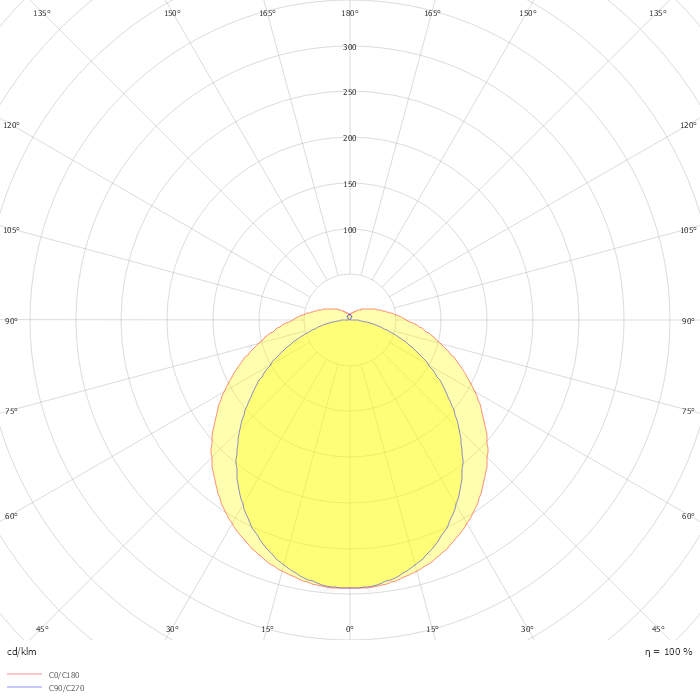The height and width of the screenshot is (700, 700).
Task: Click the 15° label left of 0°
Action: coord(267,629)
